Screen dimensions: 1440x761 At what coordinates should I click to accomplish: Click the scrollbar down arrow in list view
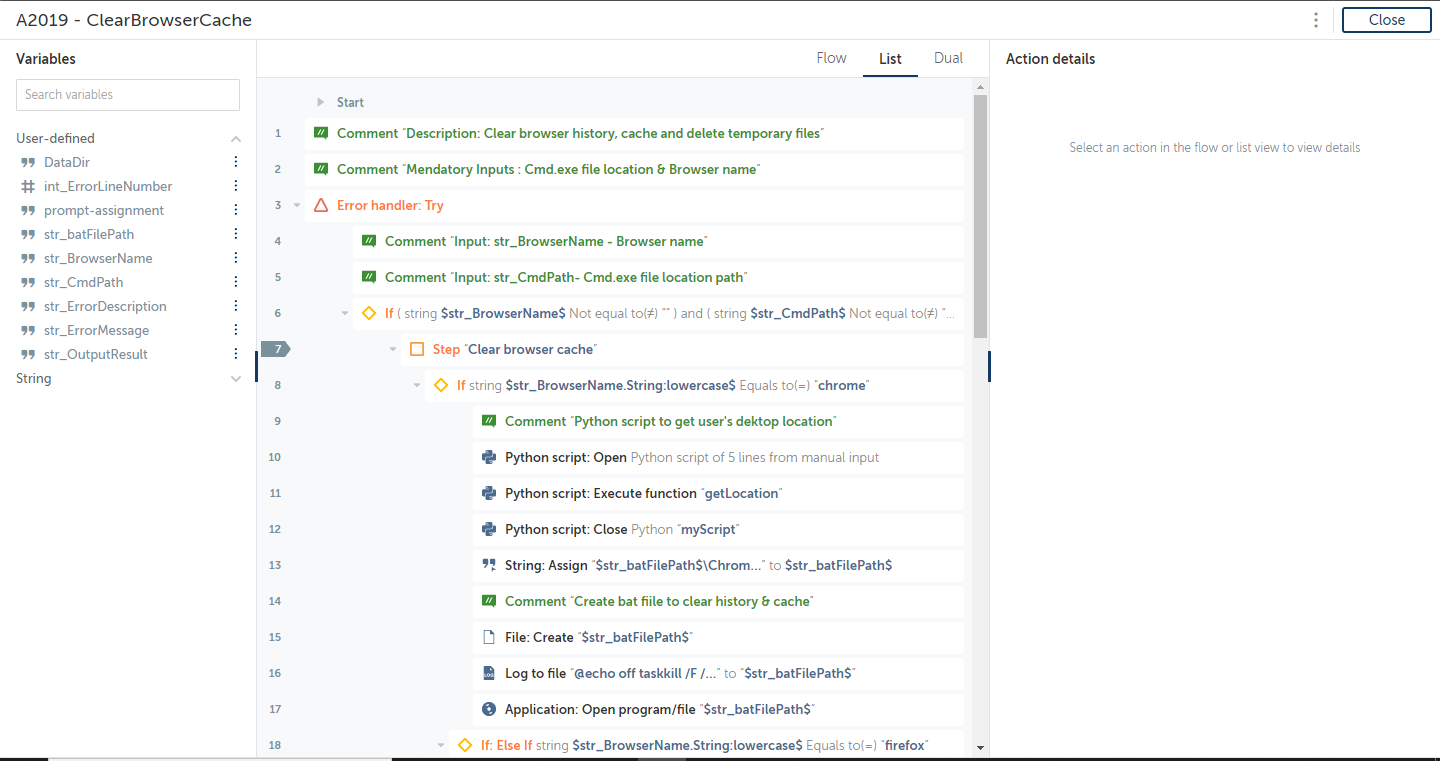(980, 747)
